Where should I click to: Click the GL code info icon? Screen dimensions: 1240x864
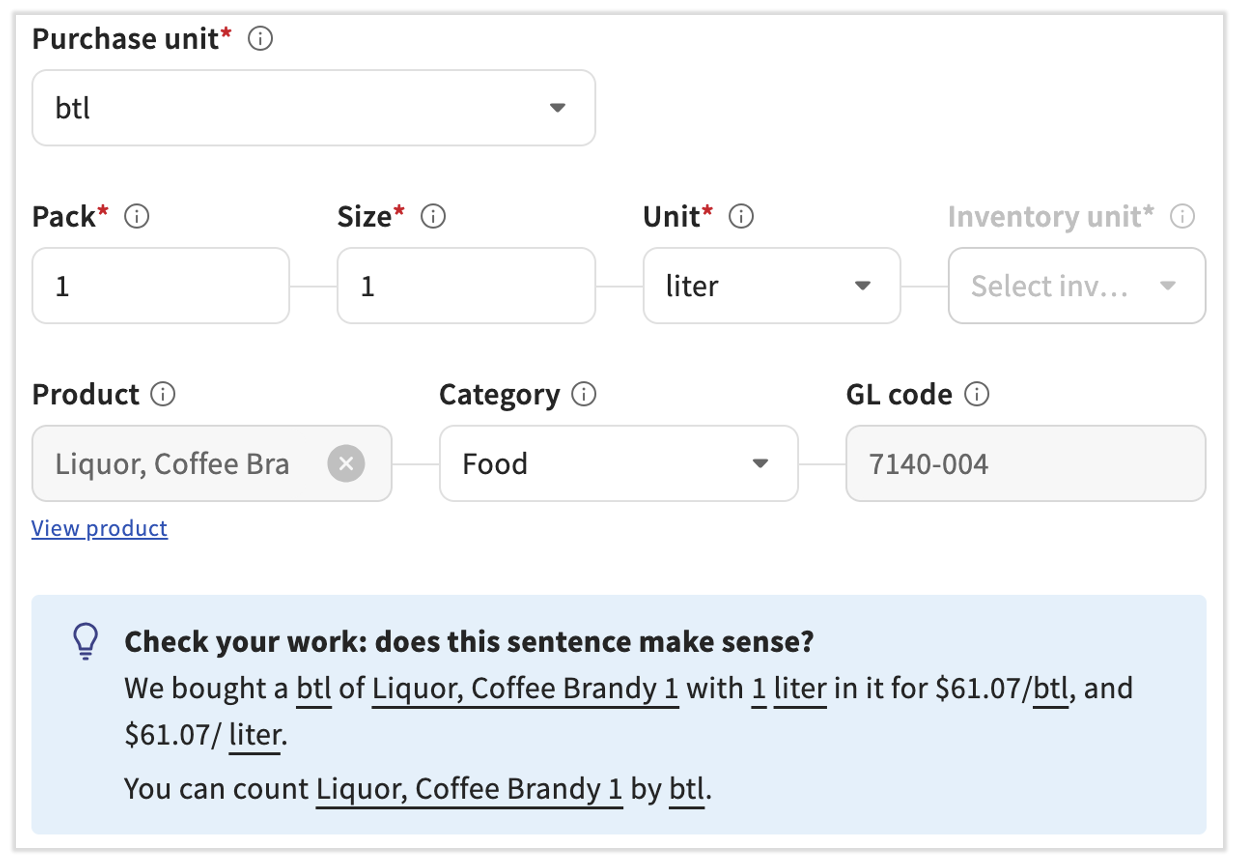(977, 394)
